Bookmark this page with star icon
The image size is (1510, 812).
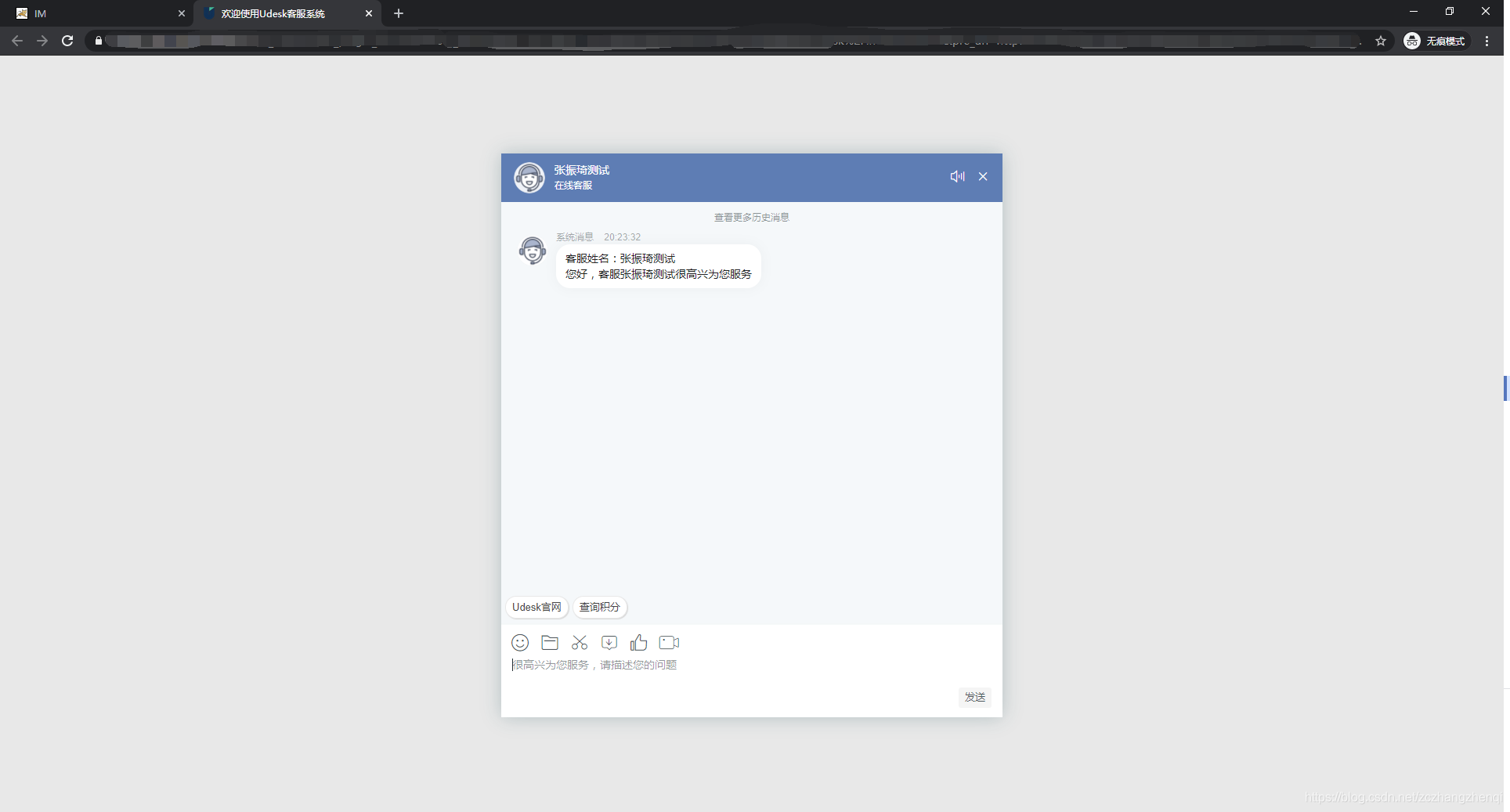[x=1381, y=41]
